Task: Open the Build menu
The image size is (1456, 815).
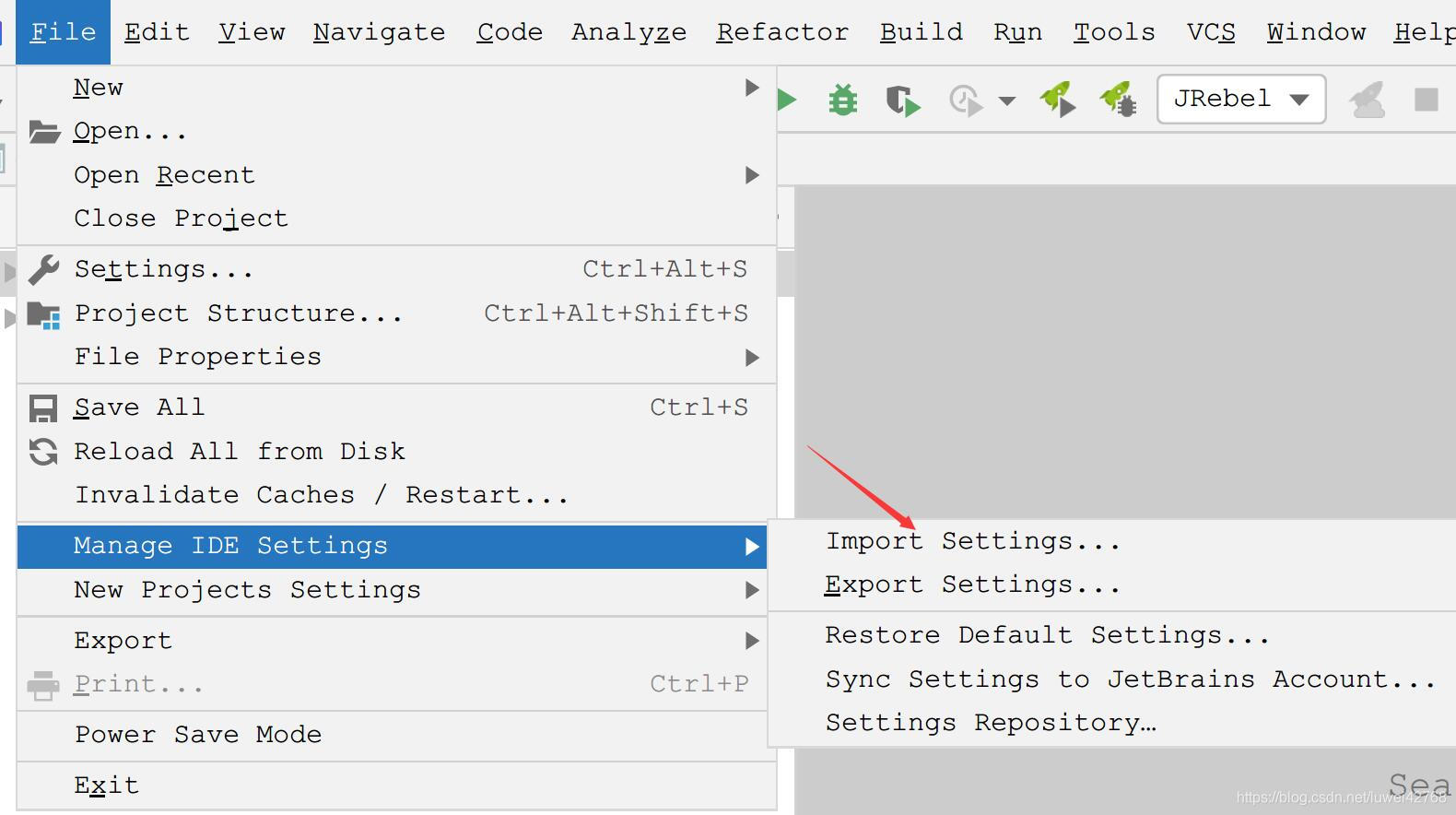Action: click(922, 32)
